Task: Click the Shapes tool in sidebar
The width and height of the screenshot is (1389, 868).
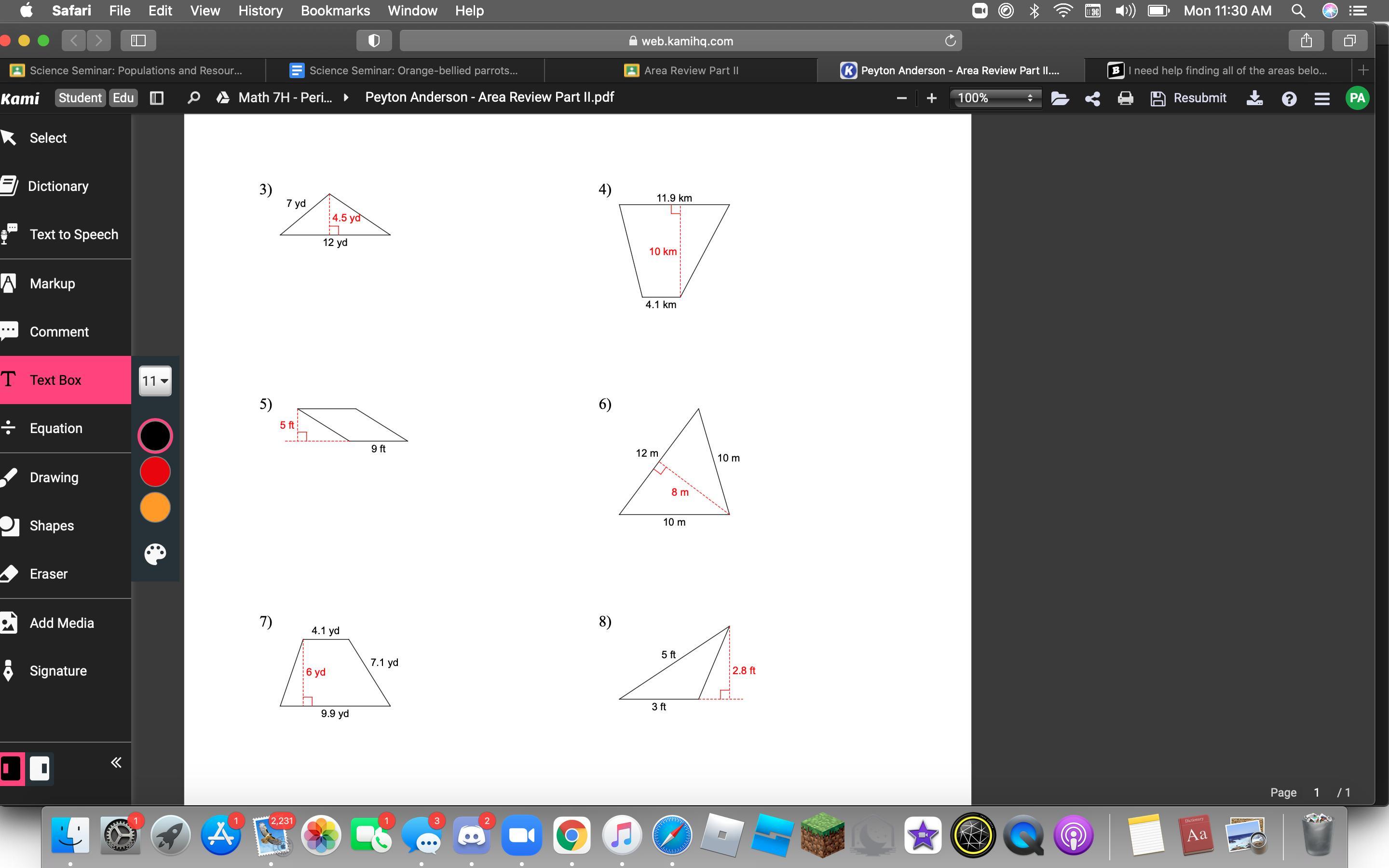Action: coord(51,526)
